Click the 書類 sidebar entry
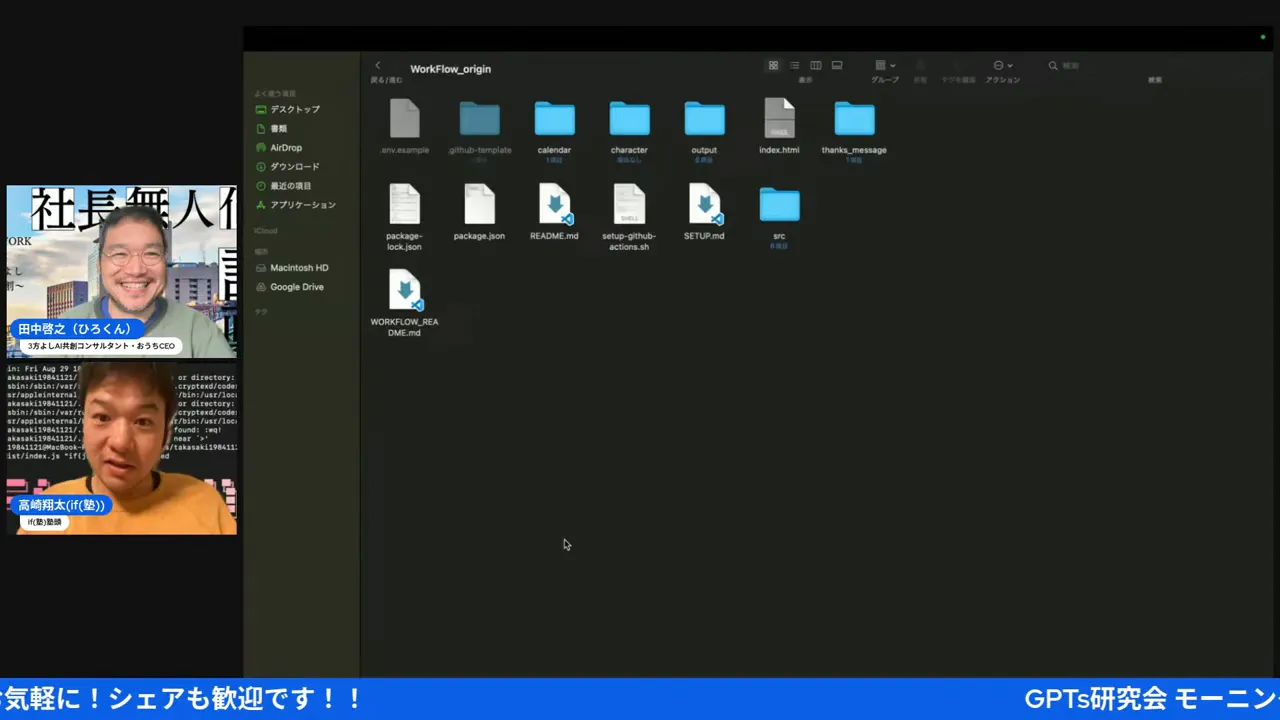 (279, 128)
